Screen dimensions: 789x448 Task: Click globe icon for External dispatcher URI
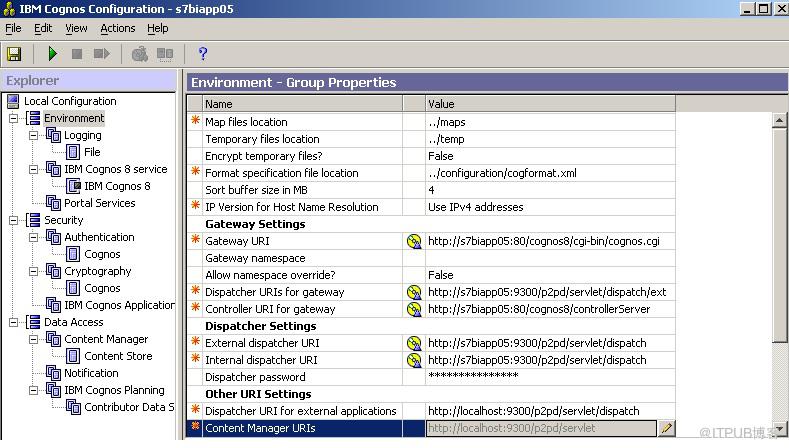(414, 343)
